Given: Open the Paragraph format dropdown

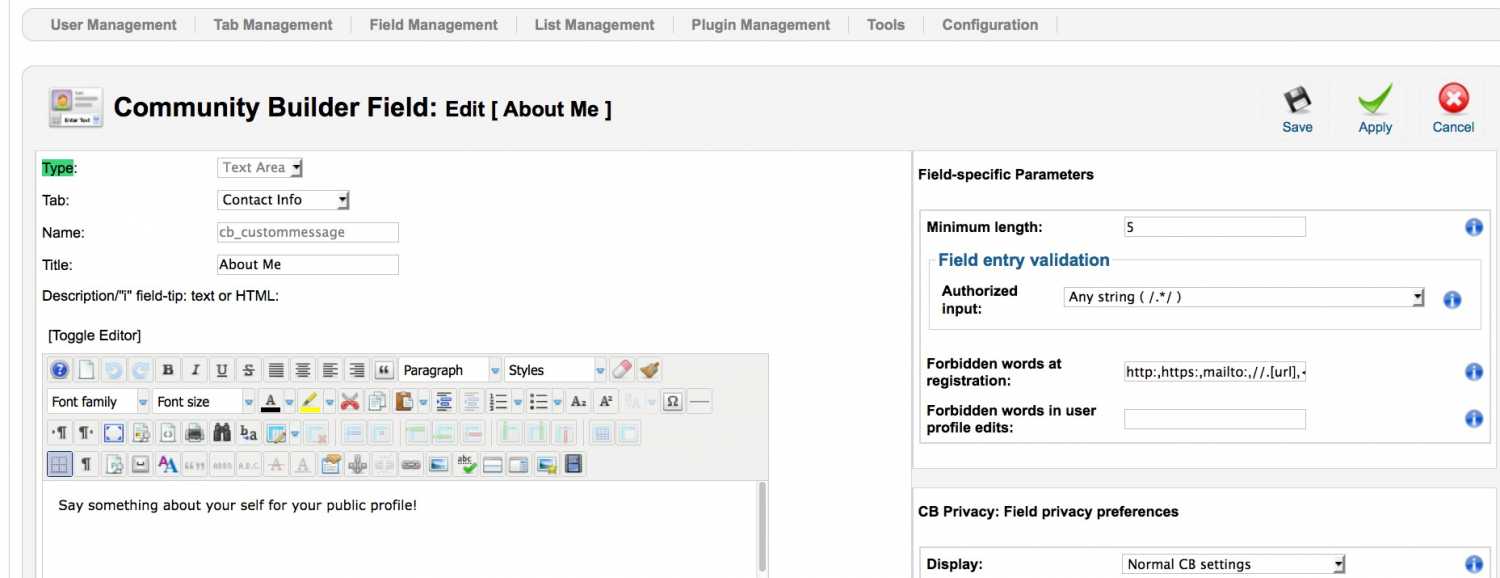Looking at the screenshot, I should click(450, 370).
